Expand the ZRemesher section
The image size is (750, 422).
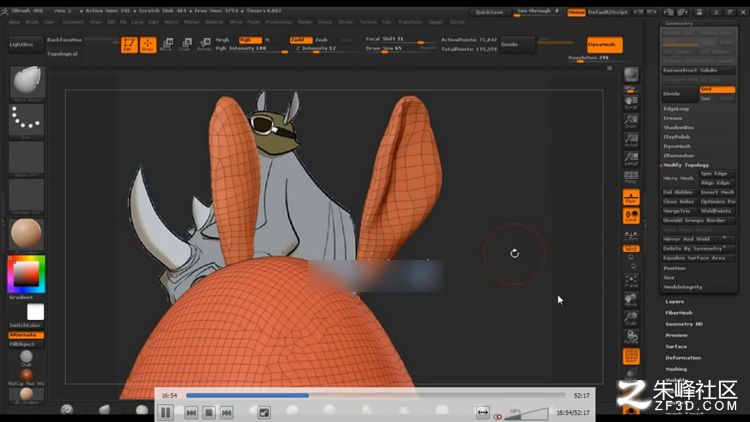tap(678, 155)
